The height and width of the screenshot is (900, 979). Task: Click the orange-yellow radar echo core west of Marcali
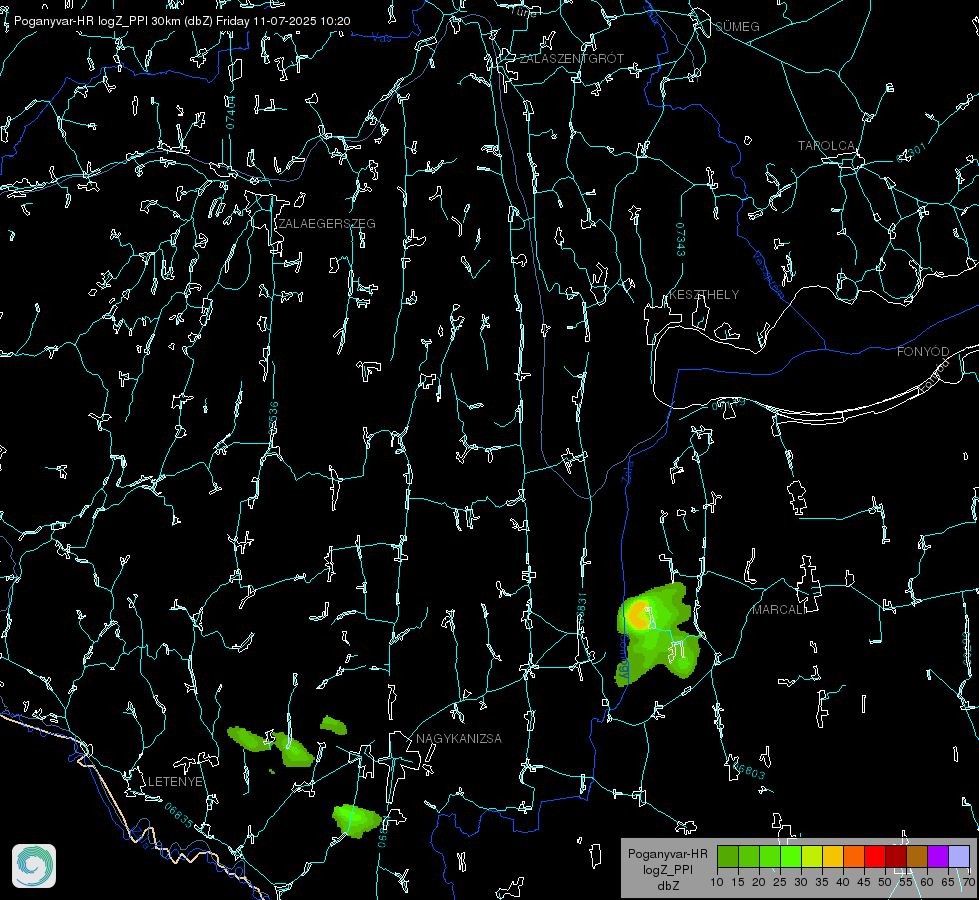pyautogui.click(x=638, y=615)
